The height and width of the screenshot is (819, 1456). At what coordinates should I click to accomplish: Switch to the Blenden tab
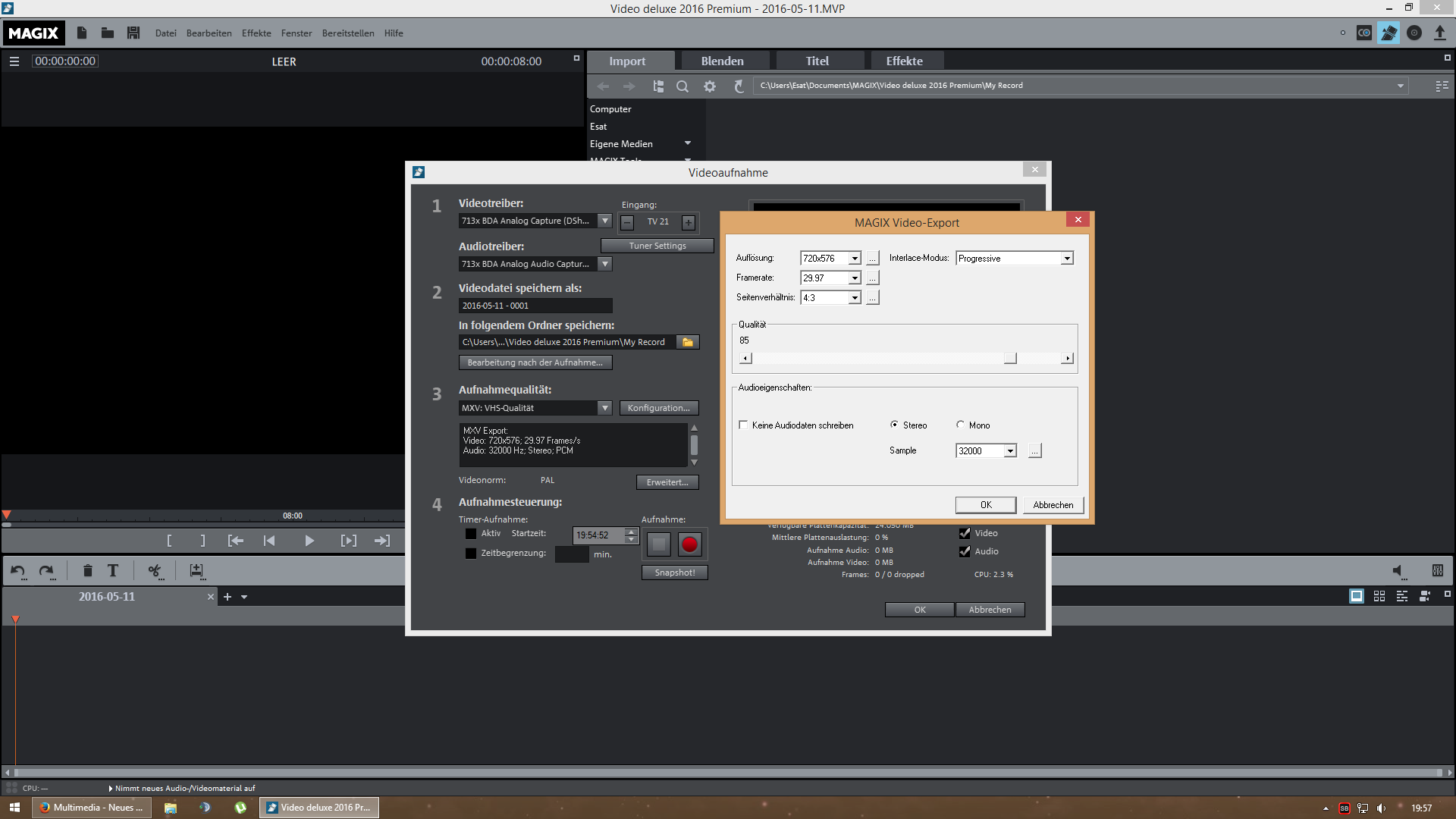tap(722, 61)
